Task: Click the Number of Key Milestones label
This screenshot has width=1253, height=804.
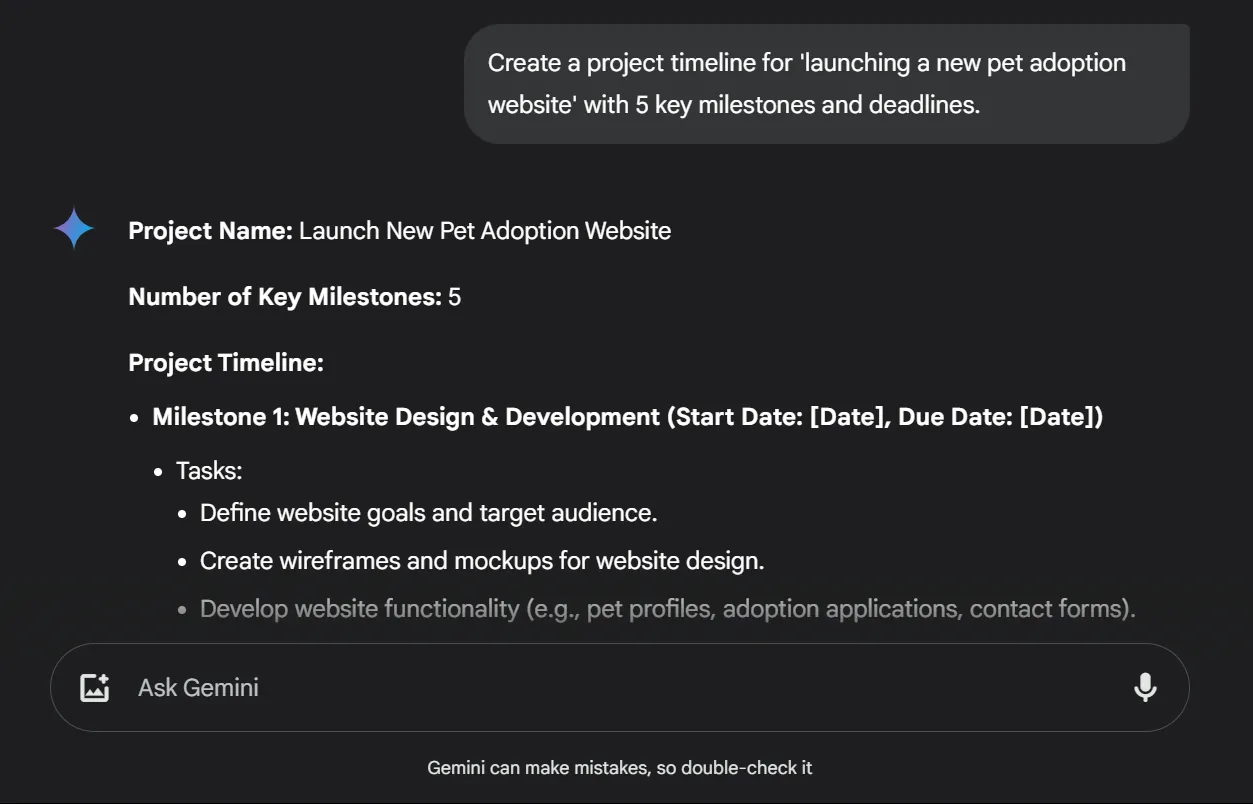Action: pyautogui.click(x=285, y=297)
